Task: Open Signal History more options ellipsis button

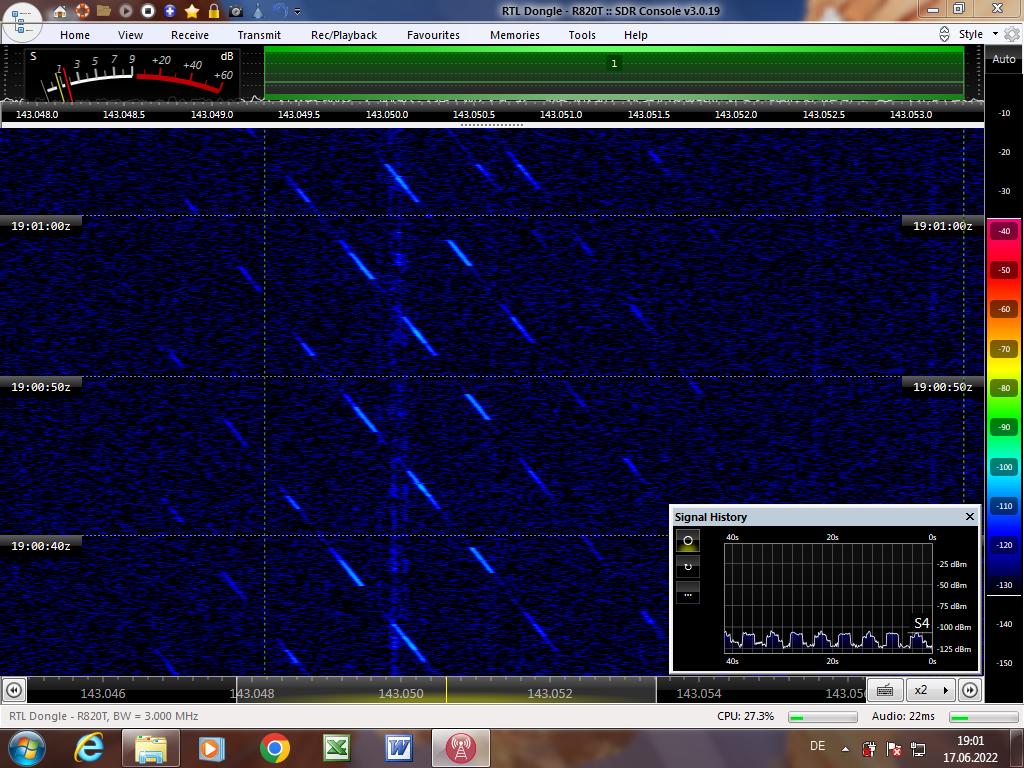Action: 688,593
